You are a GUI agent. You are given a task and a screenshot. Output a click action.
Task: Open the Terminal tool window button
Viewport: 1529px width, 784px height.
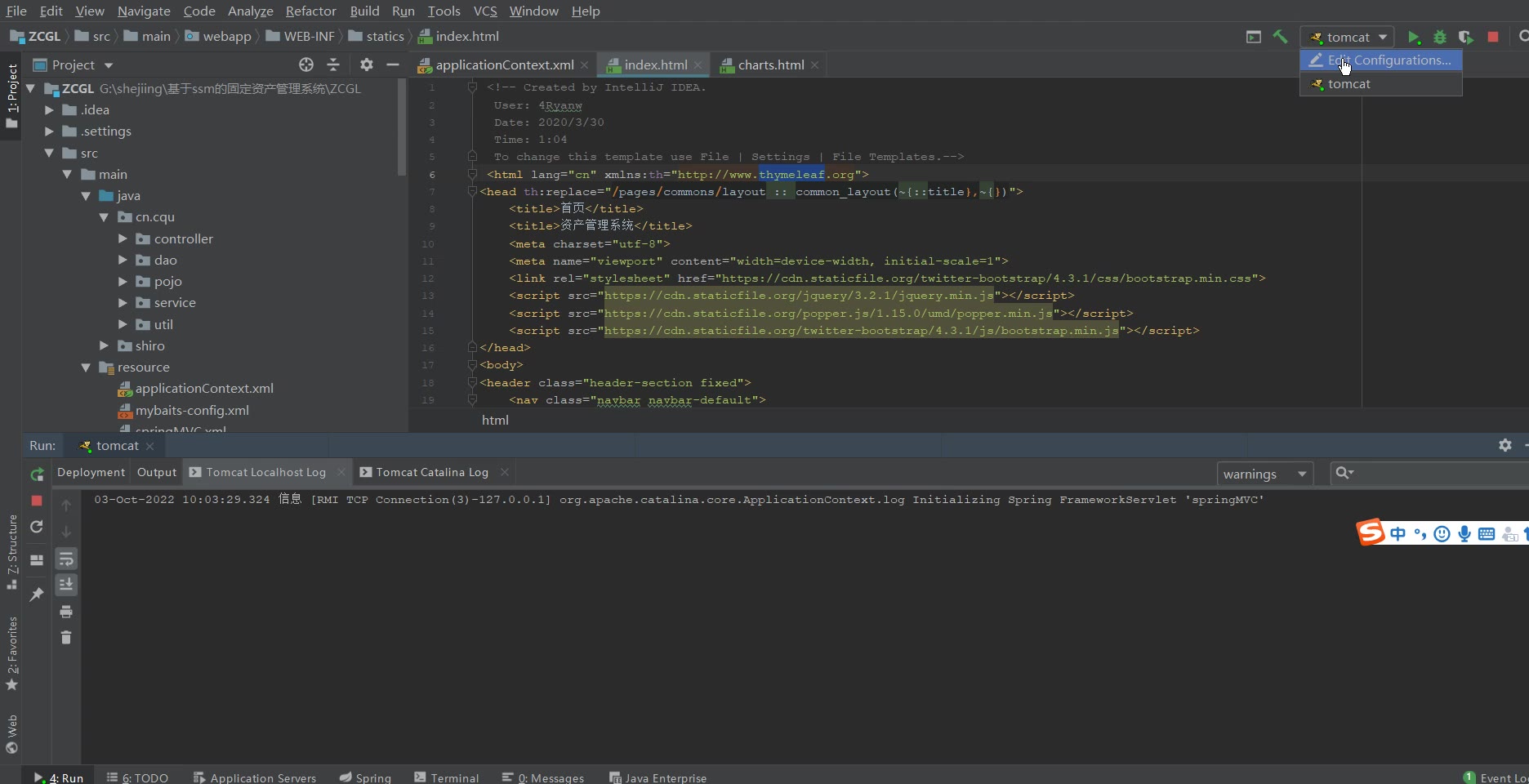pyautogui.click(x=447, y=777)
